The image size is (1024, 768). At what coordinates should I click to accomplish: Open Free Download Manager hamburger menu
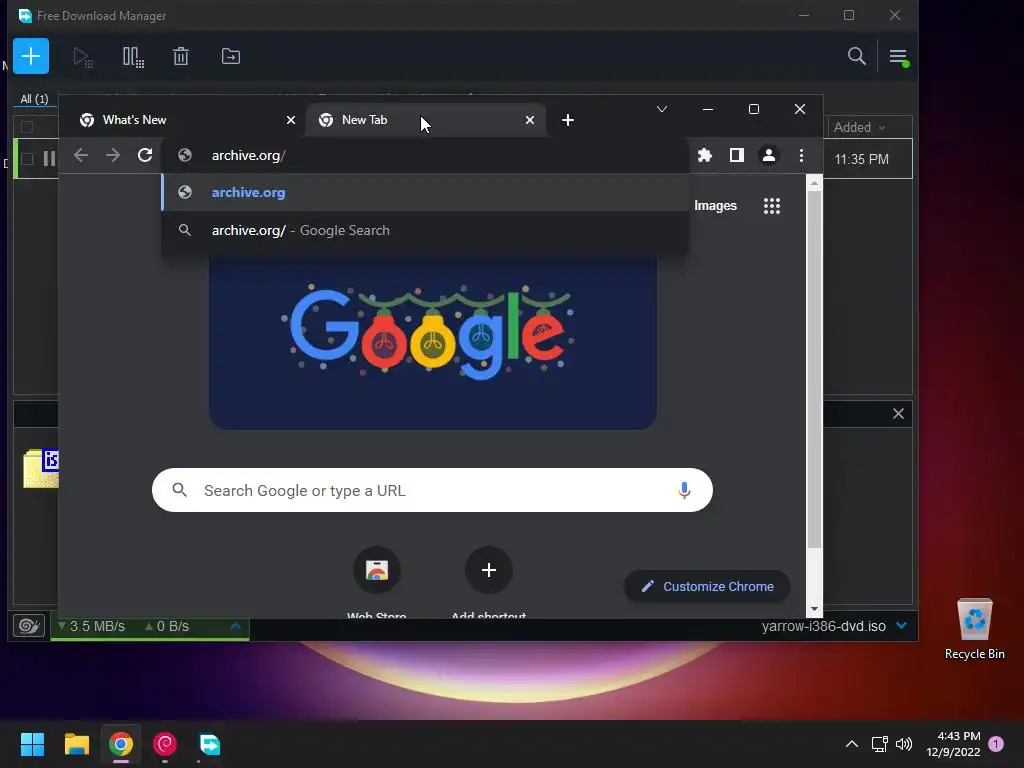[899, 57]
